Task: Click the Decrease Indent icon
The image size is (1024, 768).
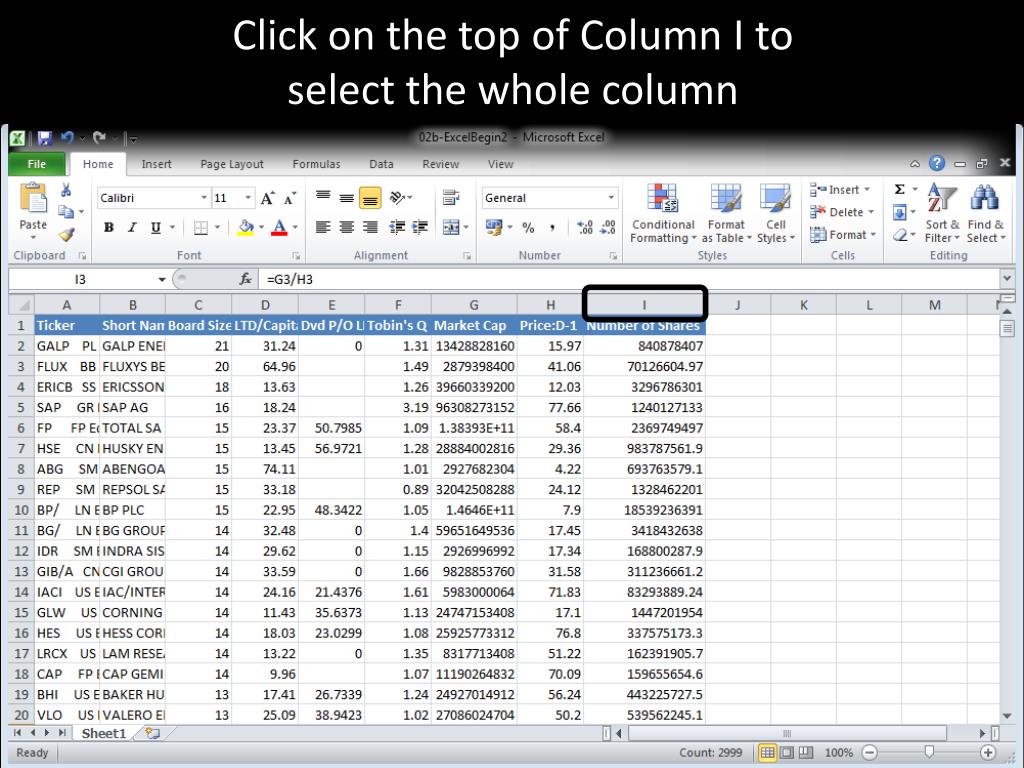Action: tap(397, 227)
